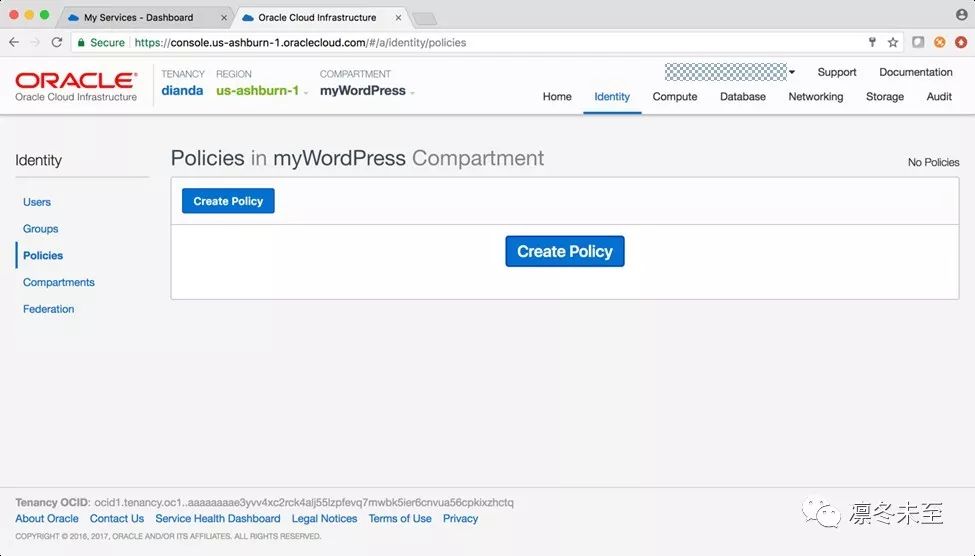
Task: Click the Support link
Action: click(x=836, y=72)
